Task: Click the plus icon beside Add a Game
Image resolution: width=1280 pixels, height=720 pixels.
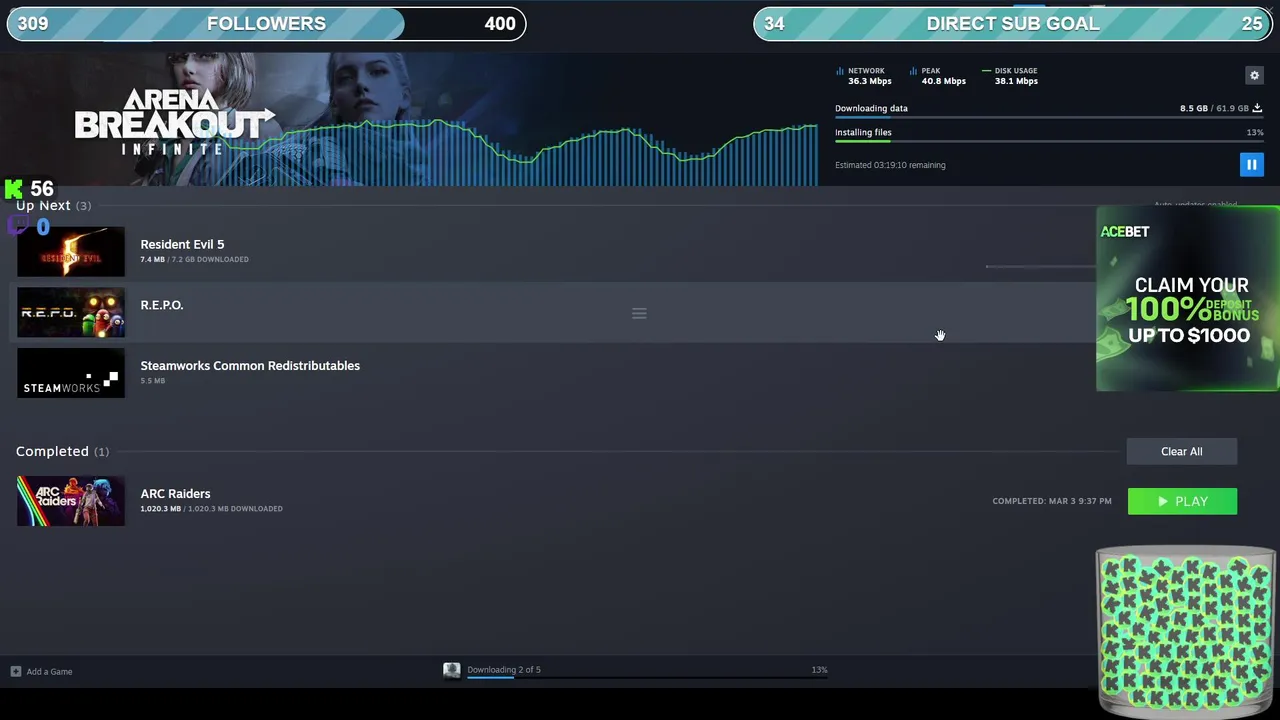Action: tap(15, 671)
